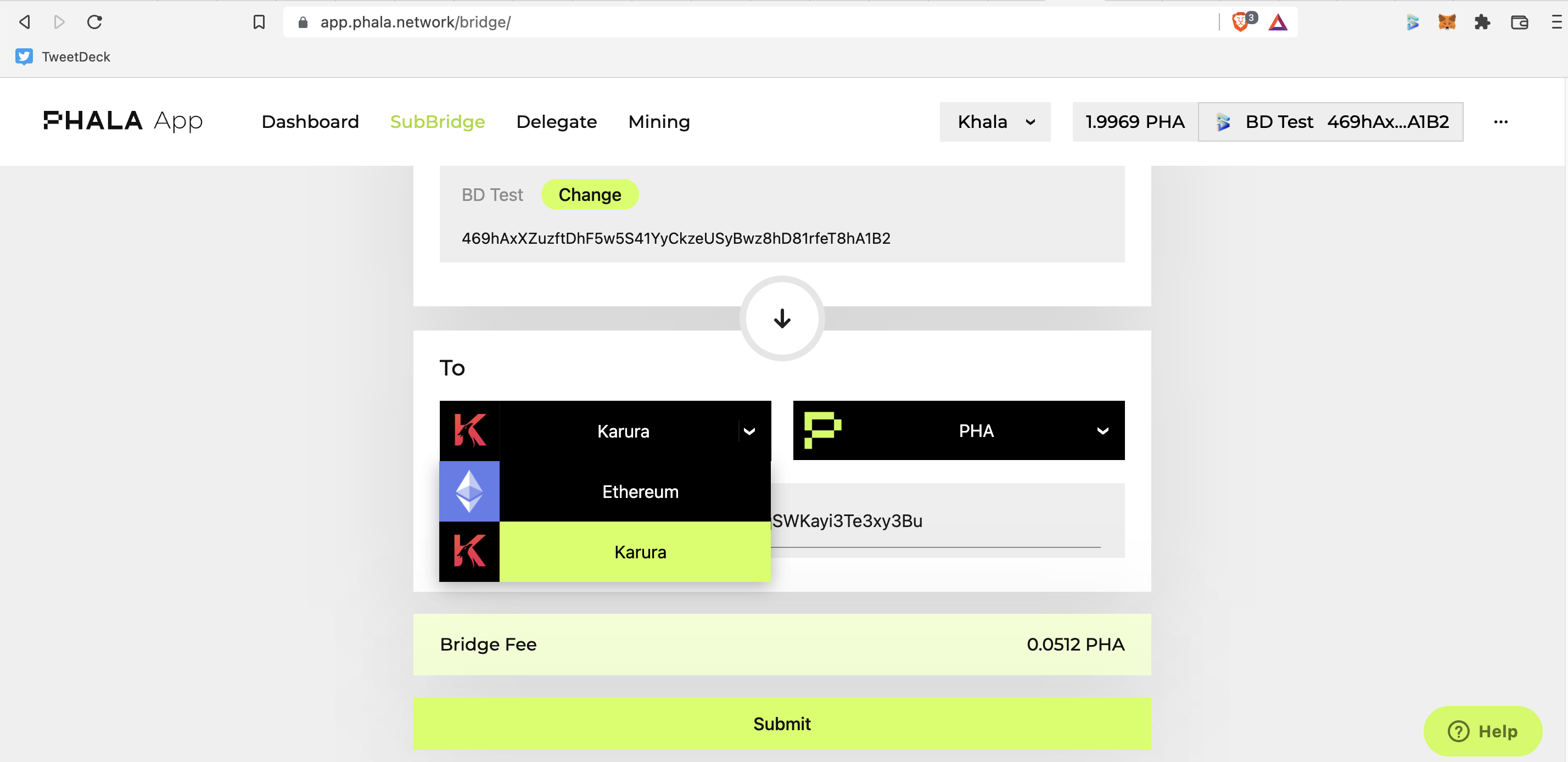The image size is (1568, 762).
Task: Click the To section heading
Action: click(452, 368)
